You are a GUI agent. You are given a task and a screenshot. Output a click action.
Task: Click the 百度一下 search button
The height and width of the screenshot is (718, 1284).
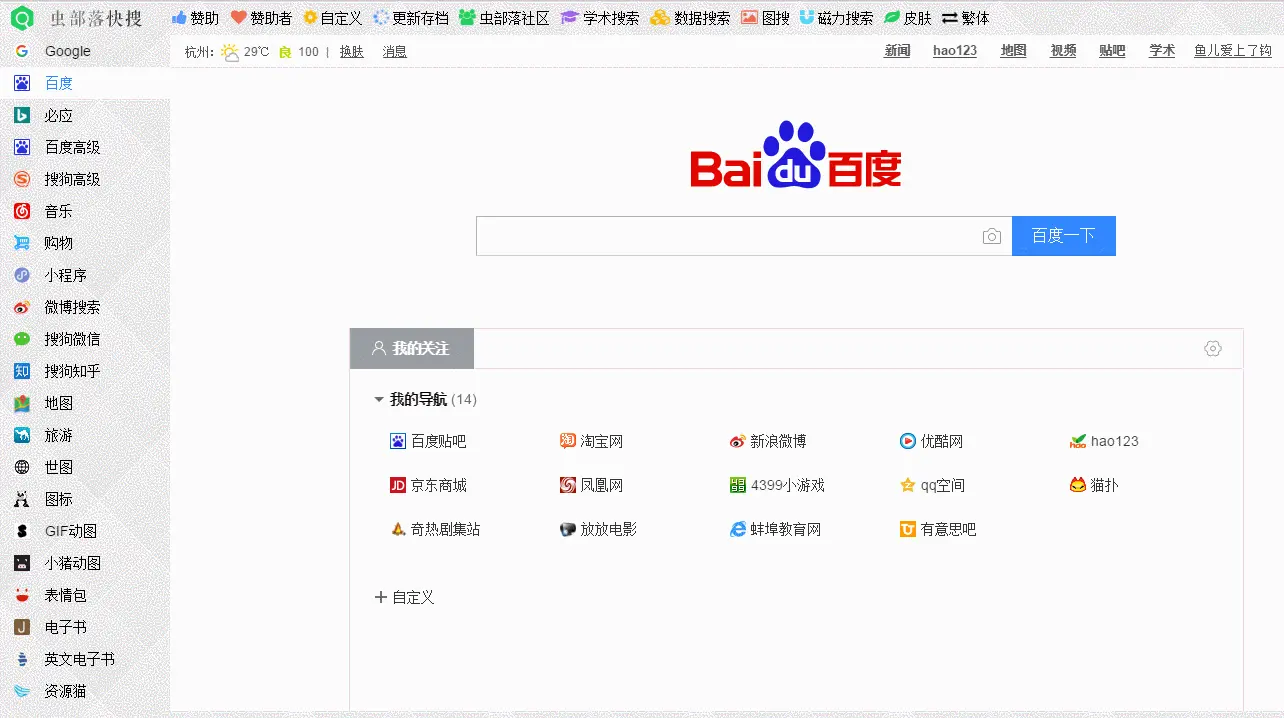(1064, 236)
